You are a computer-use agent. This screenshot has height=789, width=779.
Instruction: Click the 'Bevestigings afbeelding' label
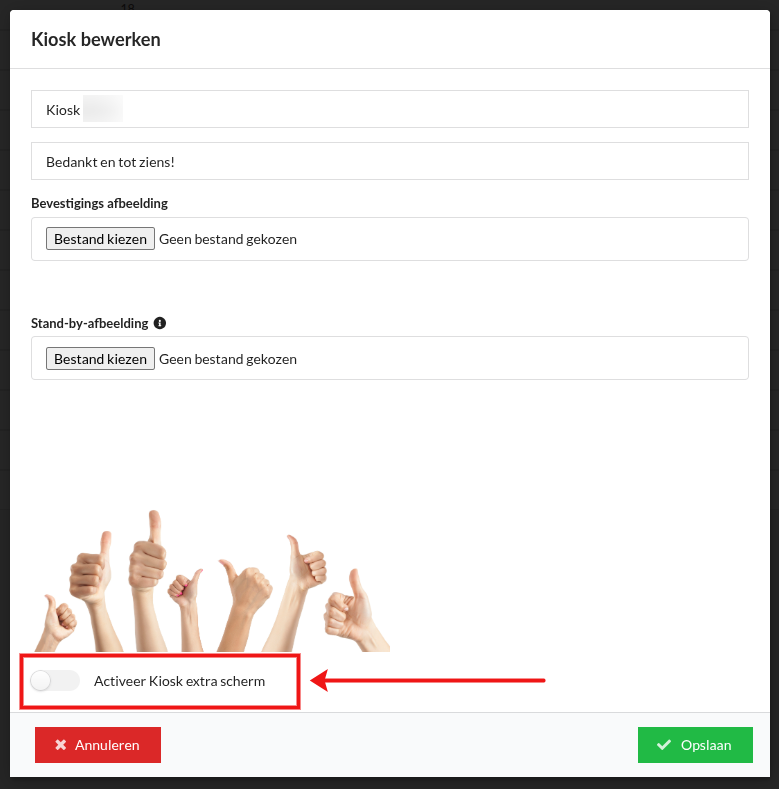[99, 203]
